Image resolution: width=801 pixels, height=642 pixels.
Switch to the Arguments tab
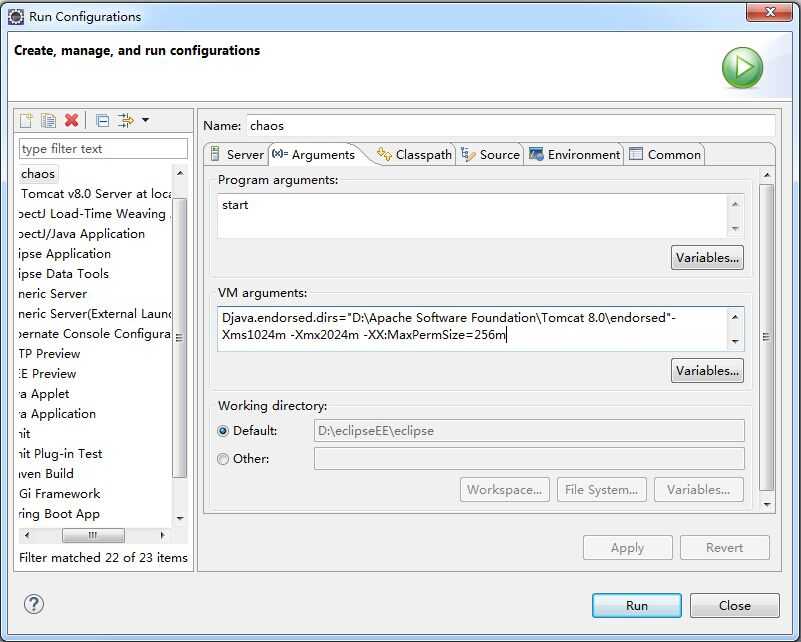(x=313, y=154)
